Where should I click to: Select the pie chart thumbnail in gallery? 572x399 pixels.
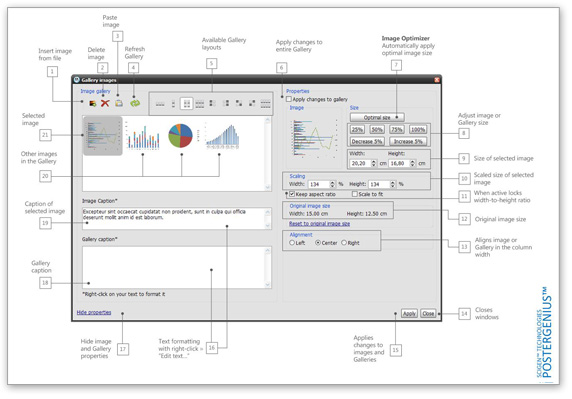pyautogui.click(x=180, y=136)
